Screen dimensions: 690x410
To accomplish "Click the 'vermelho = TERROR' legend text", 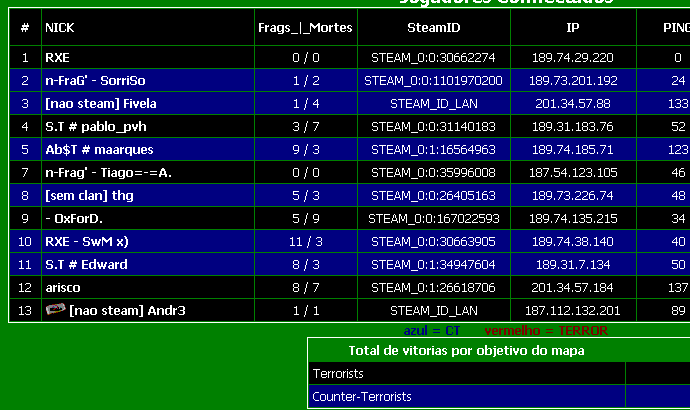I will click(x=546, y=330).
